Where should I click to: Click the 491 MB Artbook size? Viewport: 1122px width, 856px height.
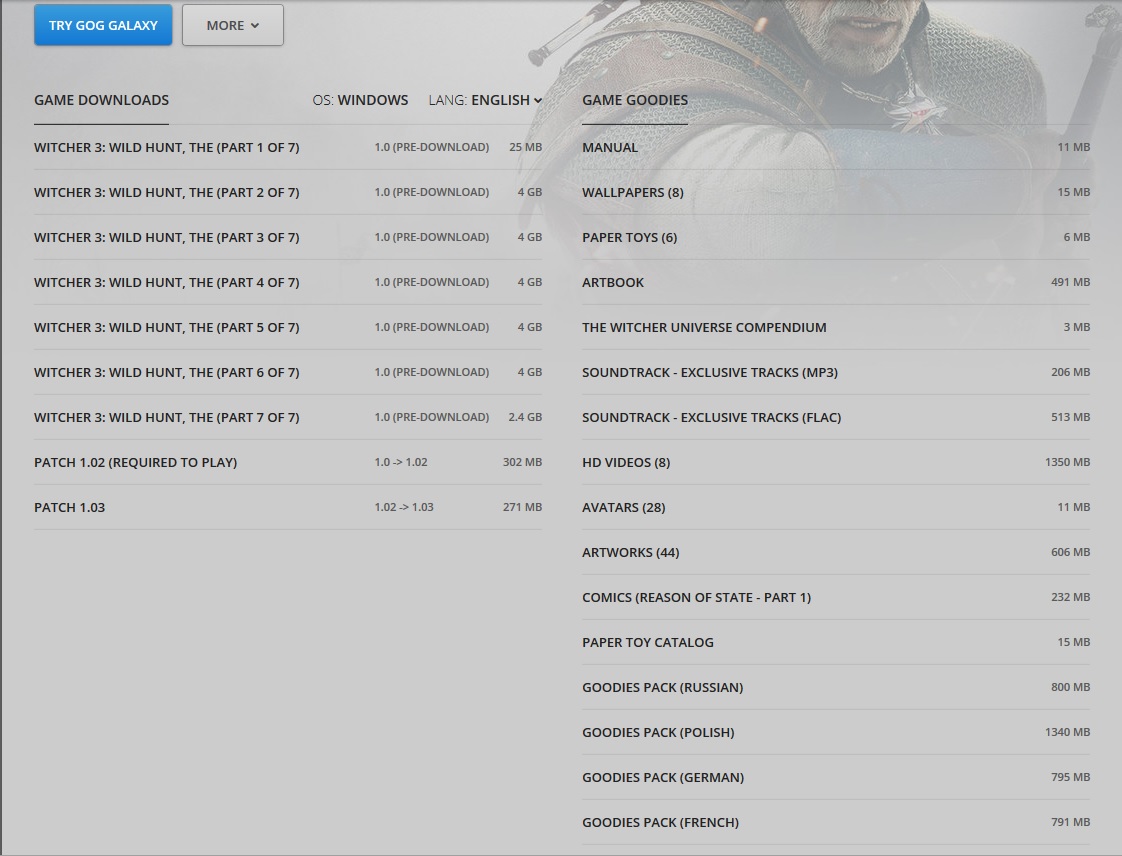tap(1070, 283)
